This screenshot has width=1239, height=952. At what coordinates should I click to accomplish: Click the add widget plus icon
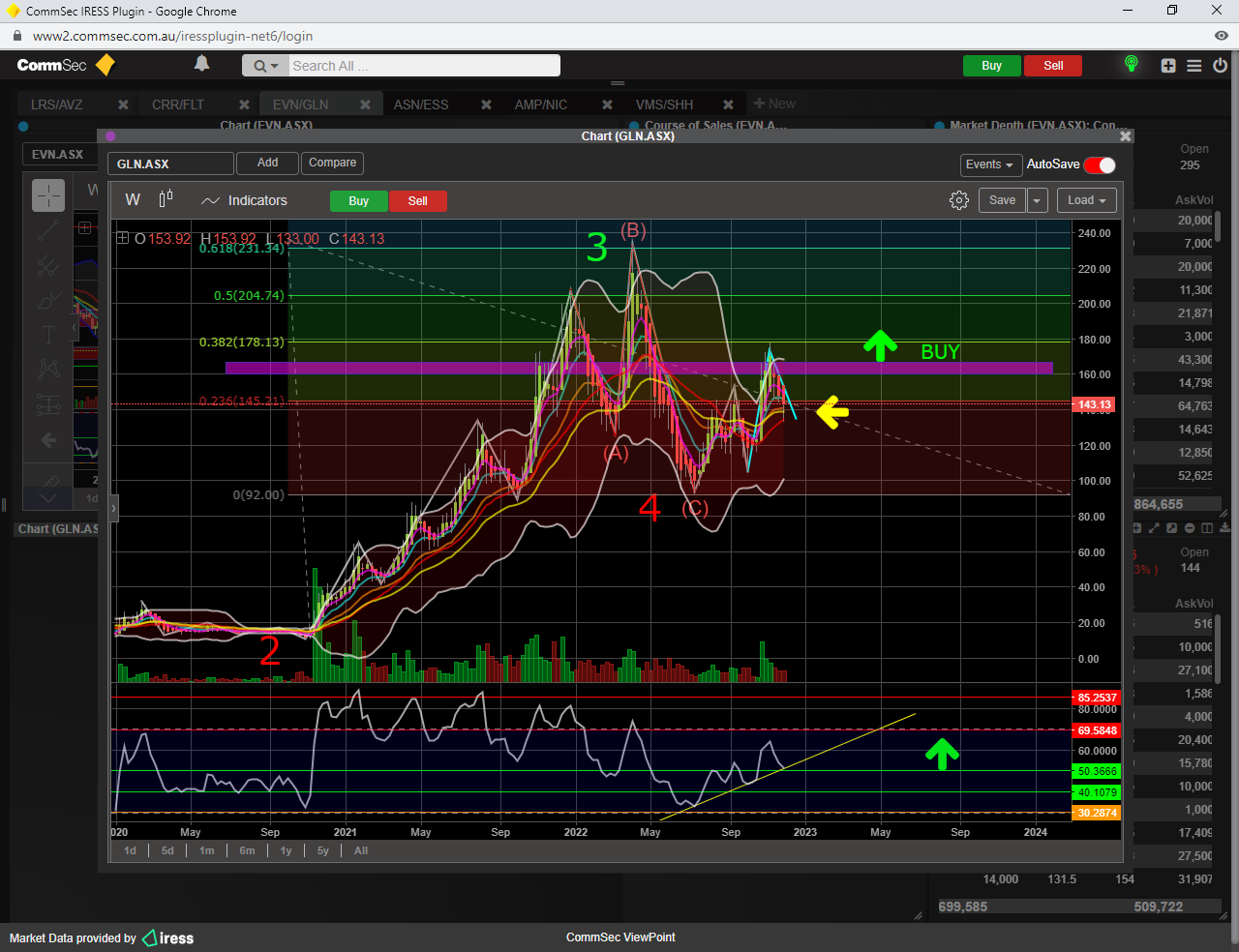(x=1168, y=66)
